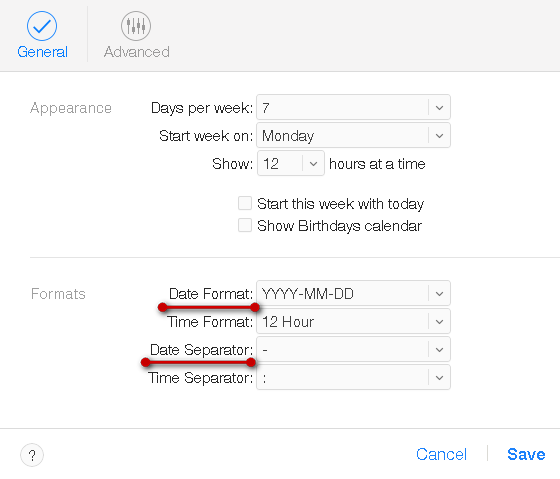Open the Time Format 12 Hour dropdown
560x479 pixels.
click(x=353, y=321)
